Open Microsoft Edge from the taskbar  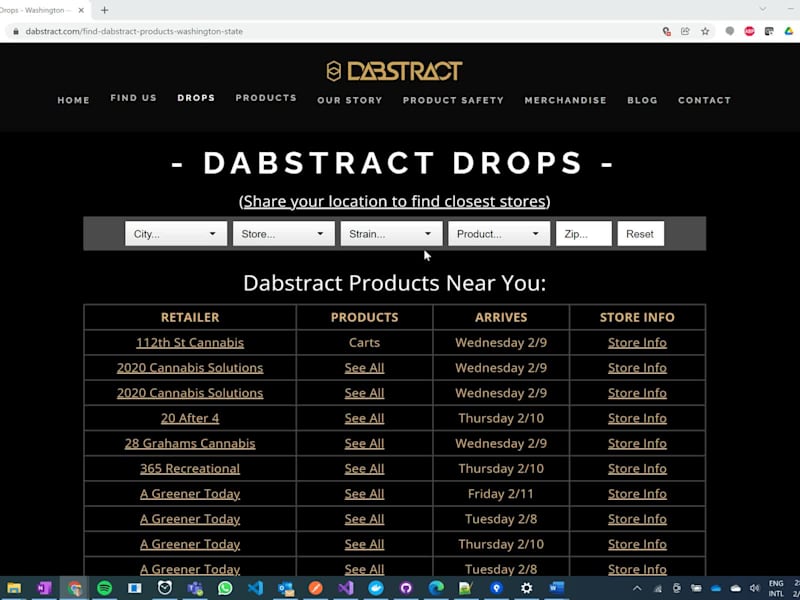coord(436,588)
